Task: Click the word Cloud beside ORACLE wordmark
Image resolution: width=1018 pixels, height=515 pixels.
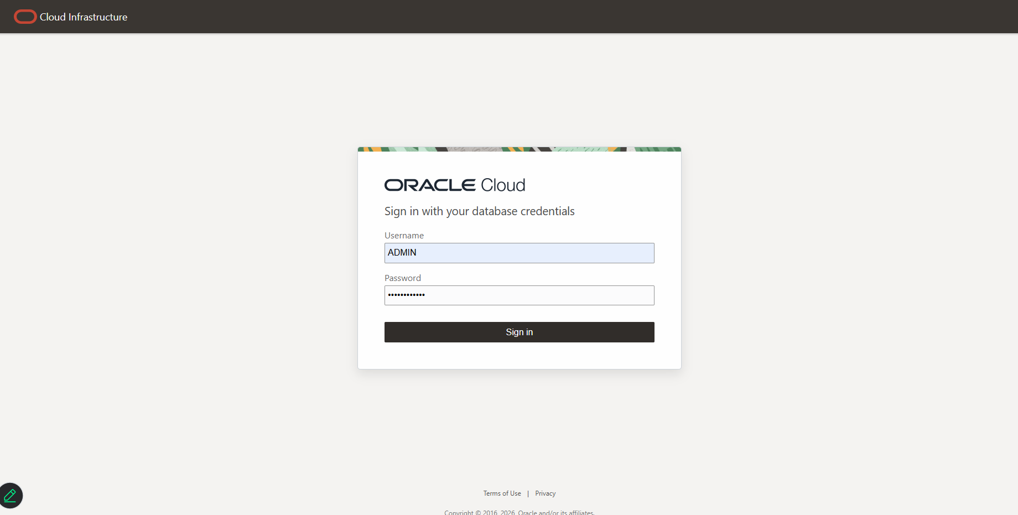Action: coord(502,185)
